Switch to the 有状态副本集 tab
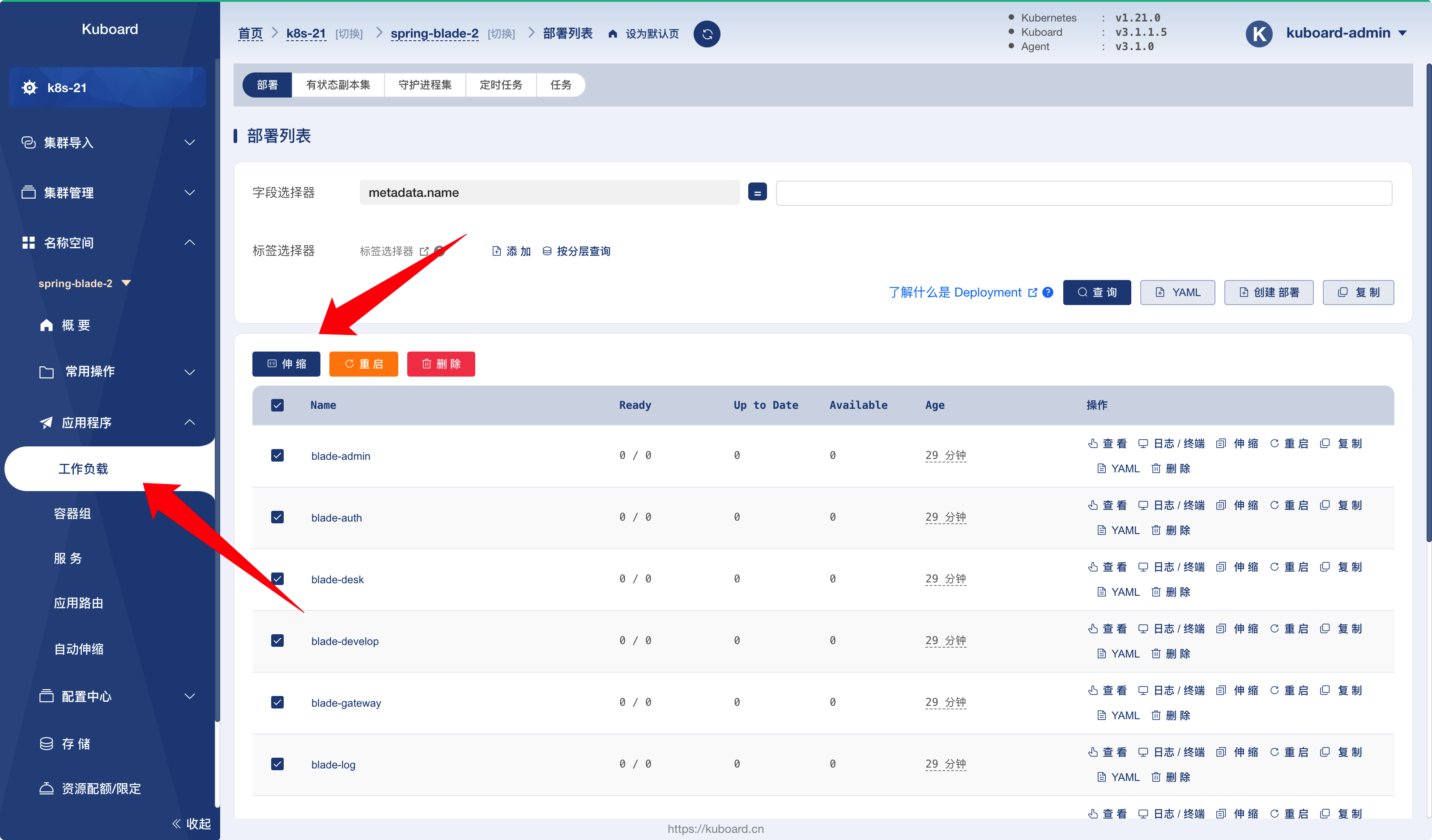The width and height of the screenshot is (1432, 840). 338,85
